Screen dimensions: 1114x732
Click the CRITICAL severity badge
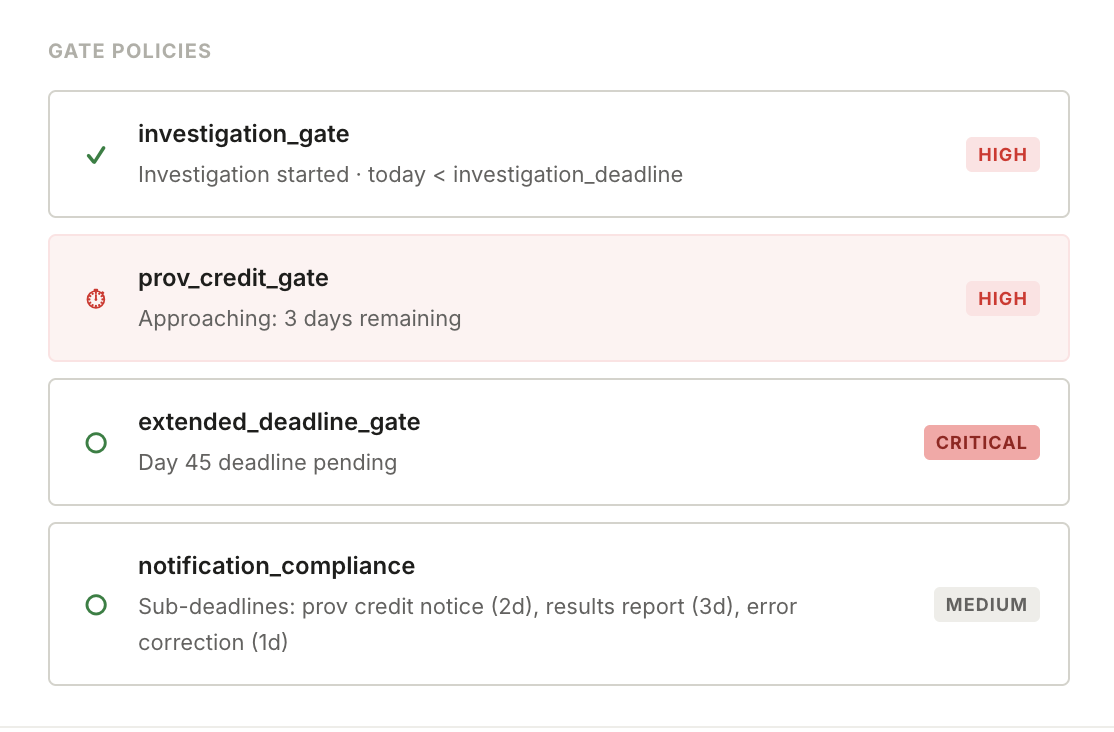pos(981,442)
